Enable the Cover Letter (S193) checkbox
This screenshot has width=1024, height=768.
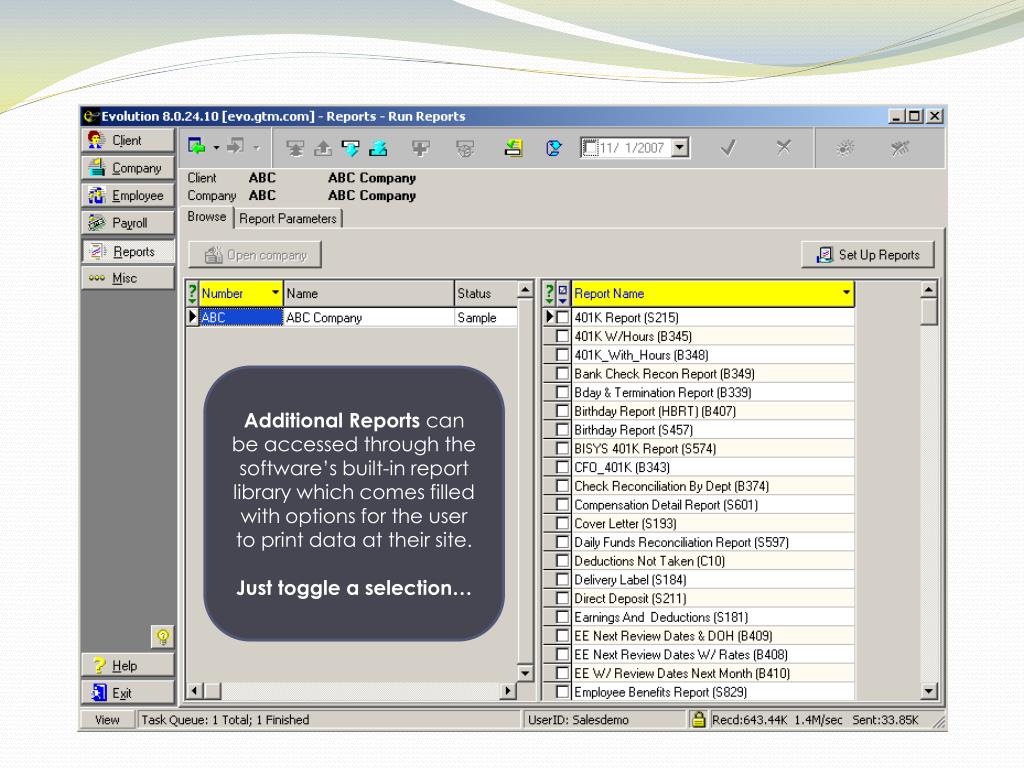(x=562, y=523)
